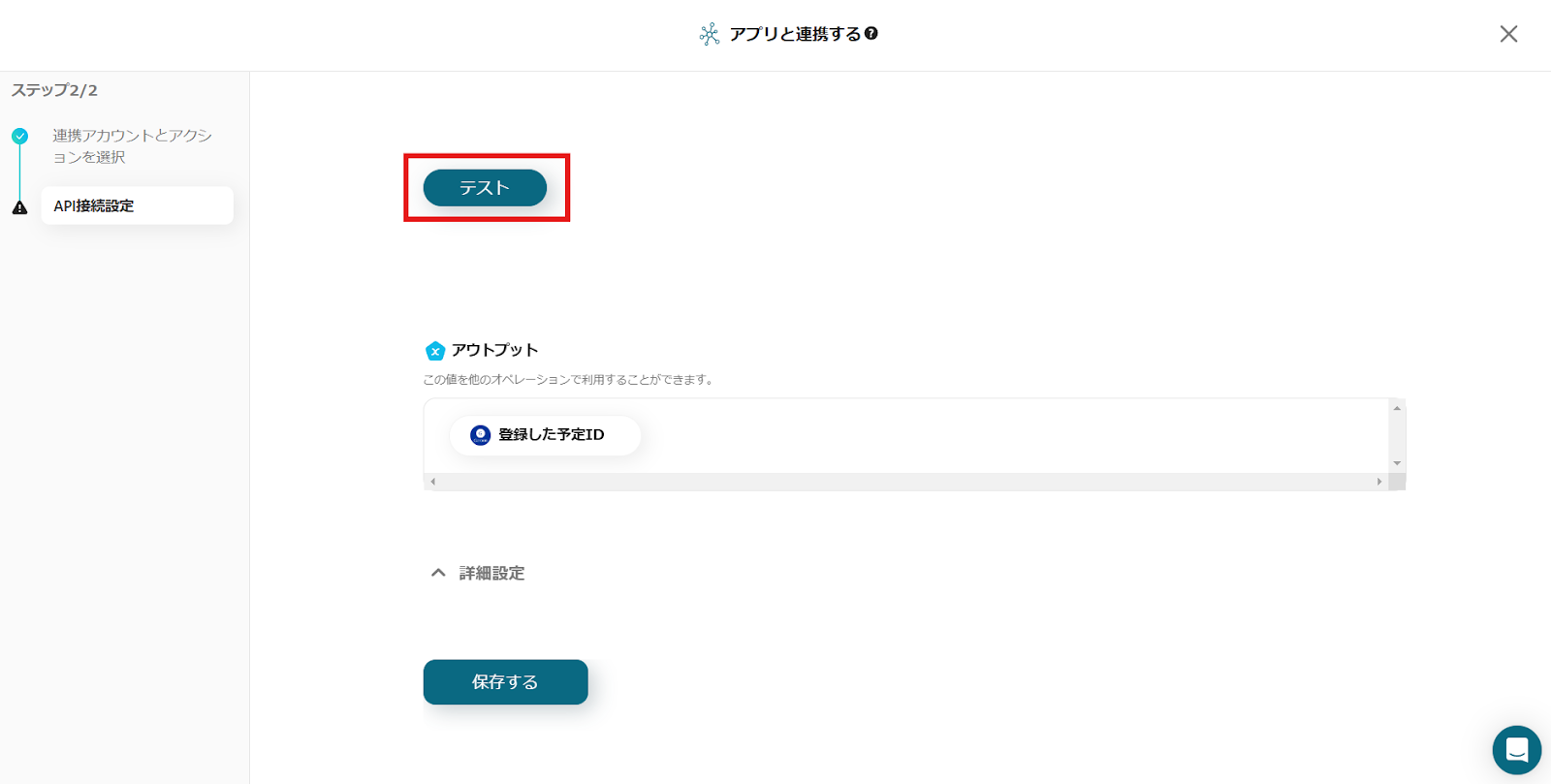
Task: Collapse the 詳細設定 section chevron
Action: [x=438, y=573]
